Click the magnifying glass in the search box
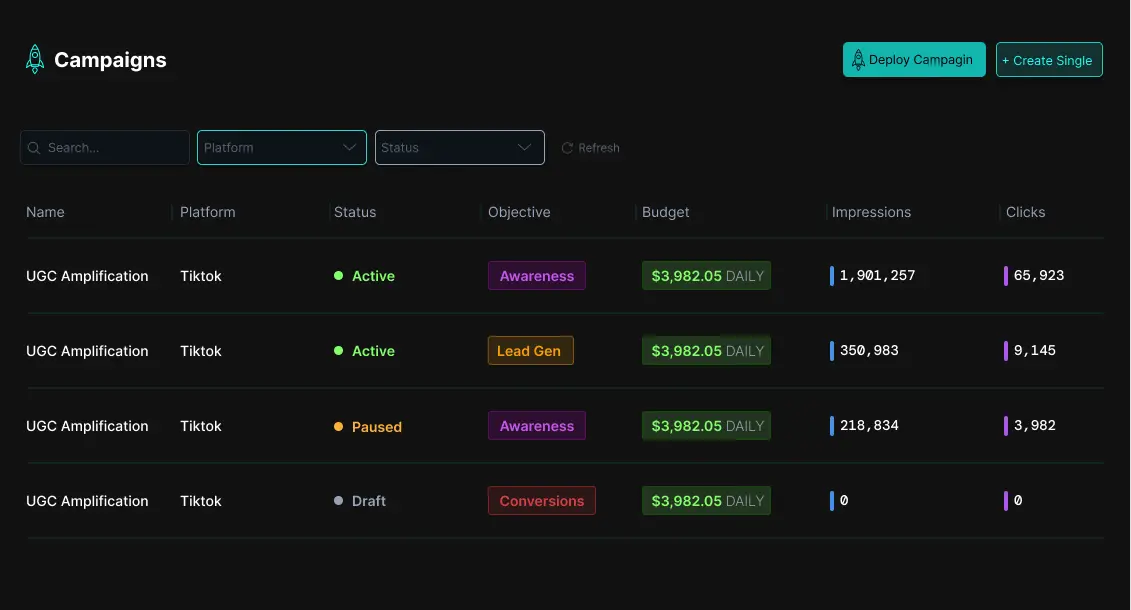Screen dimensions: 1131x610 34,147
